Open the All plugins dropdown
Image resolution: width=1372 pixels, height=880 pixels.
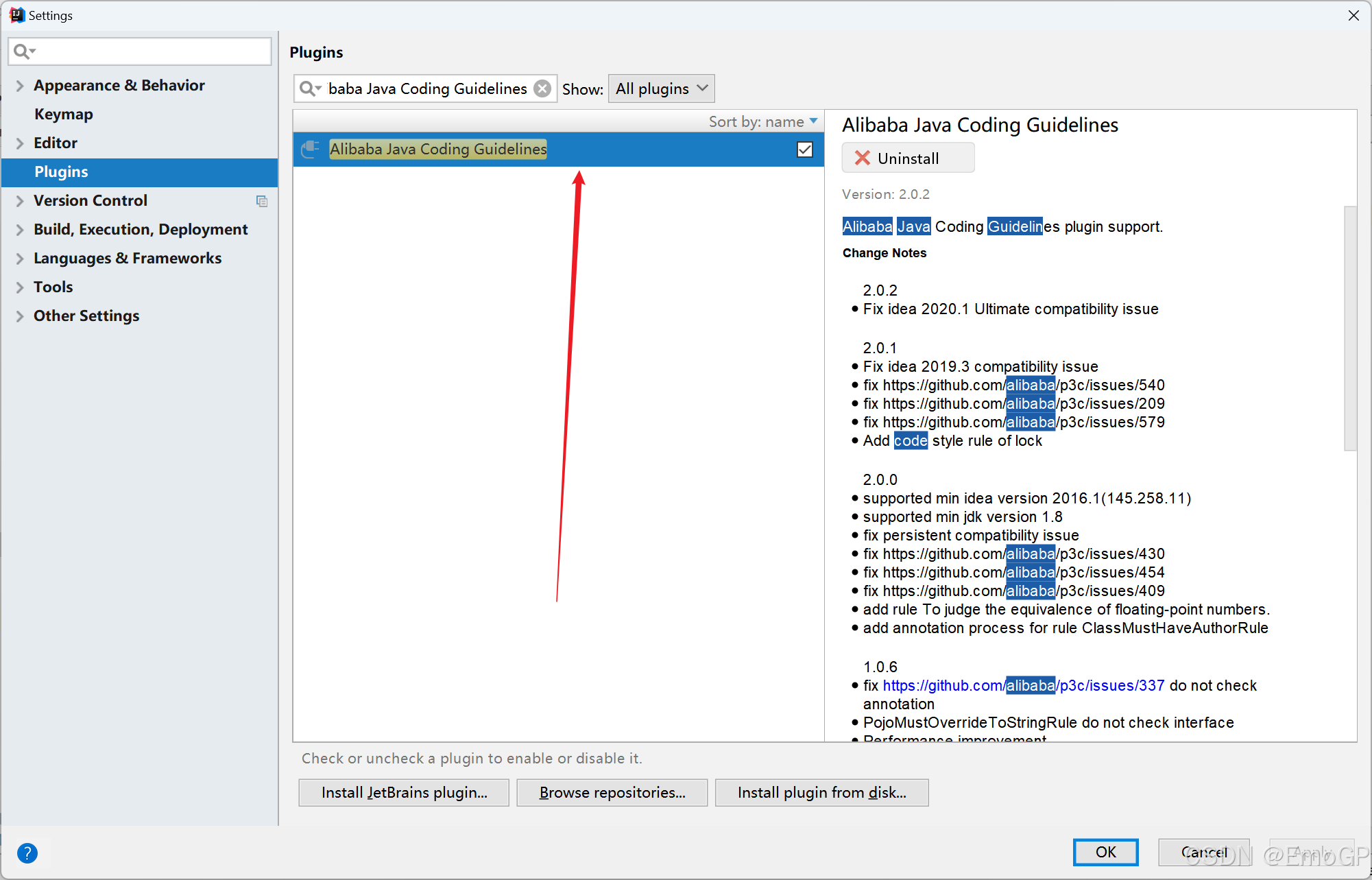click(x=661, y=88)
